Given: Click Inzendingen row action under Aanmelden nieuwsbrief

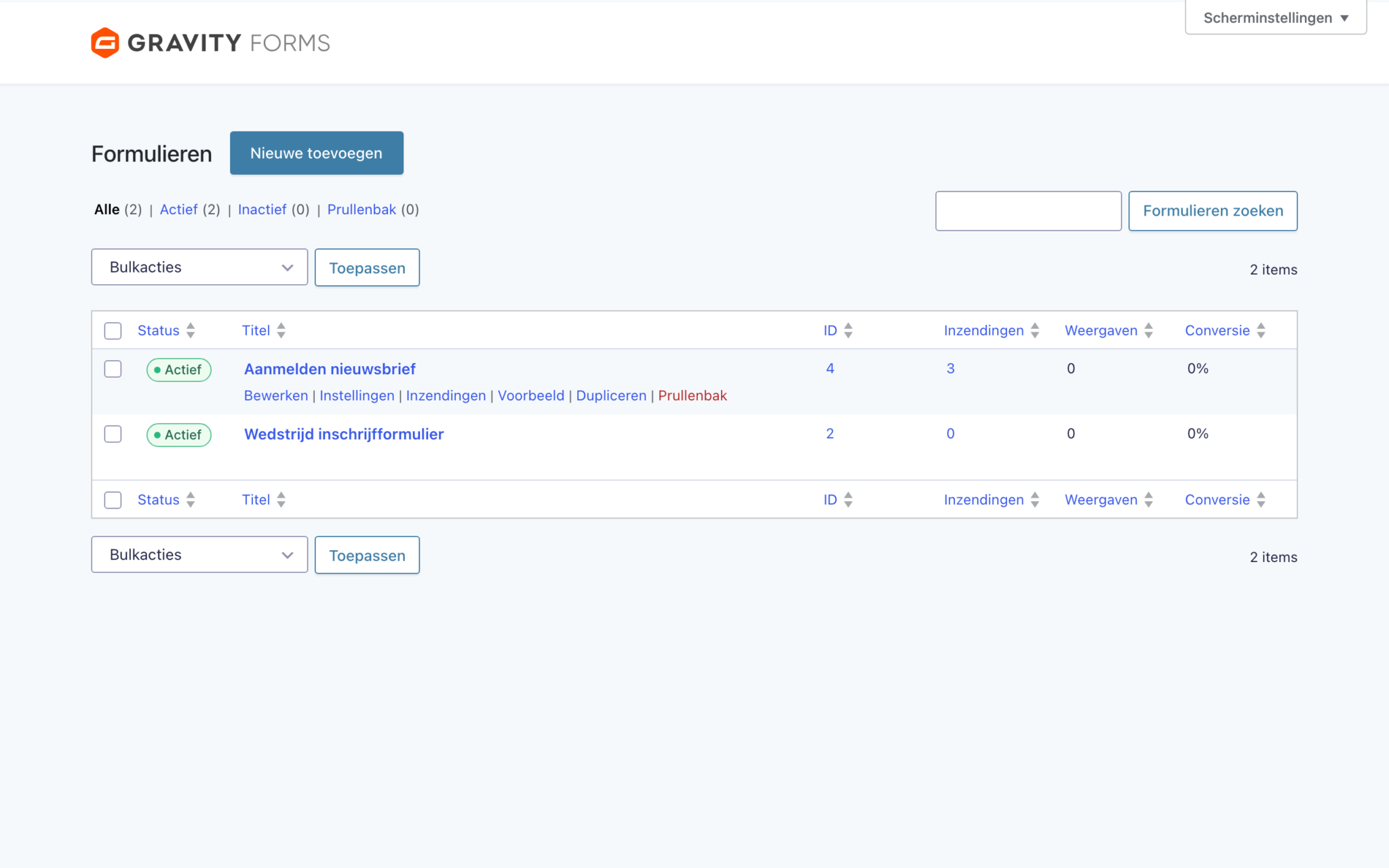Looking at the screenshot, I should (446, 395).
